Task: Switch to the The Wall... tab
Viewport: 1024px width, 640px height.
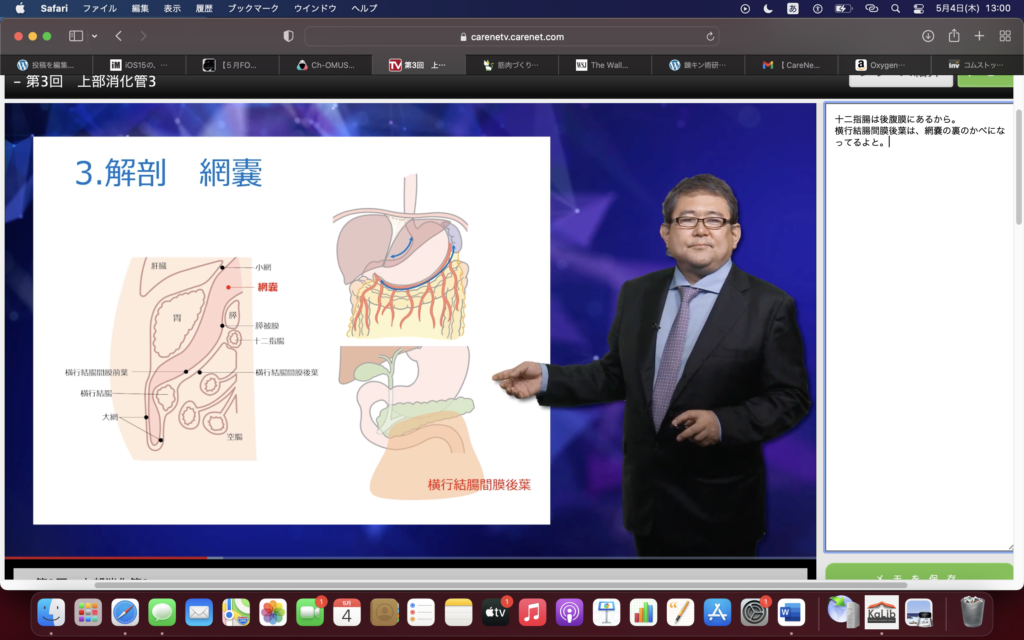Action: pyautogui.click(x=603, y=65)
